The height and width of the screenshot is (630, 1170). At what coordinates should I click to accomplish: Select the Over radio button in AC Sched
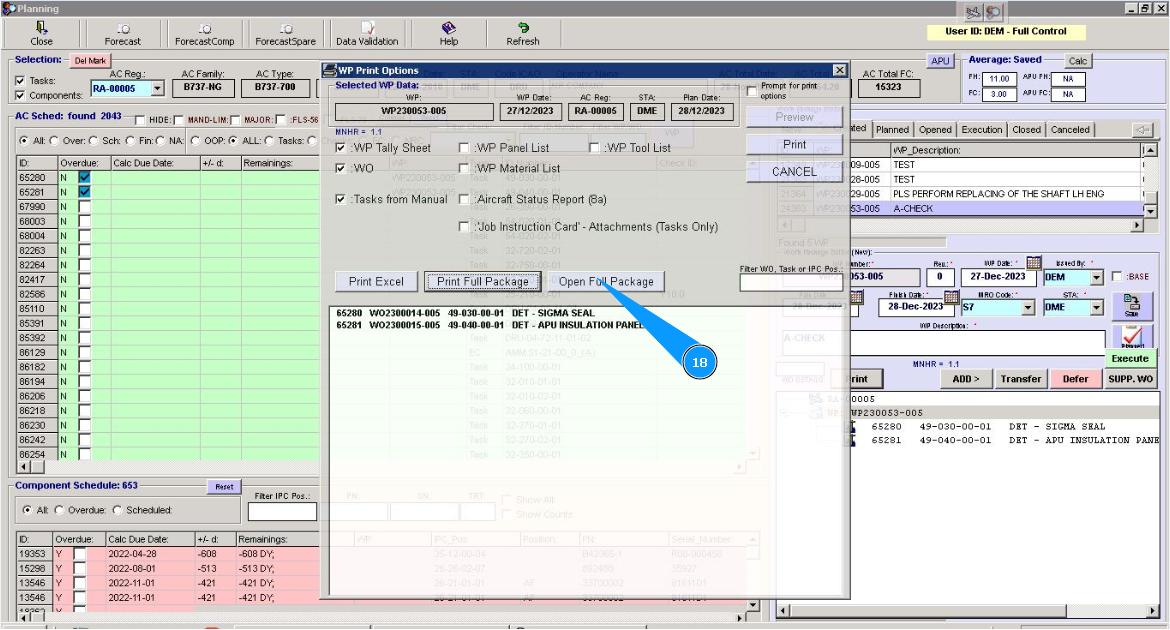point(54,140)
